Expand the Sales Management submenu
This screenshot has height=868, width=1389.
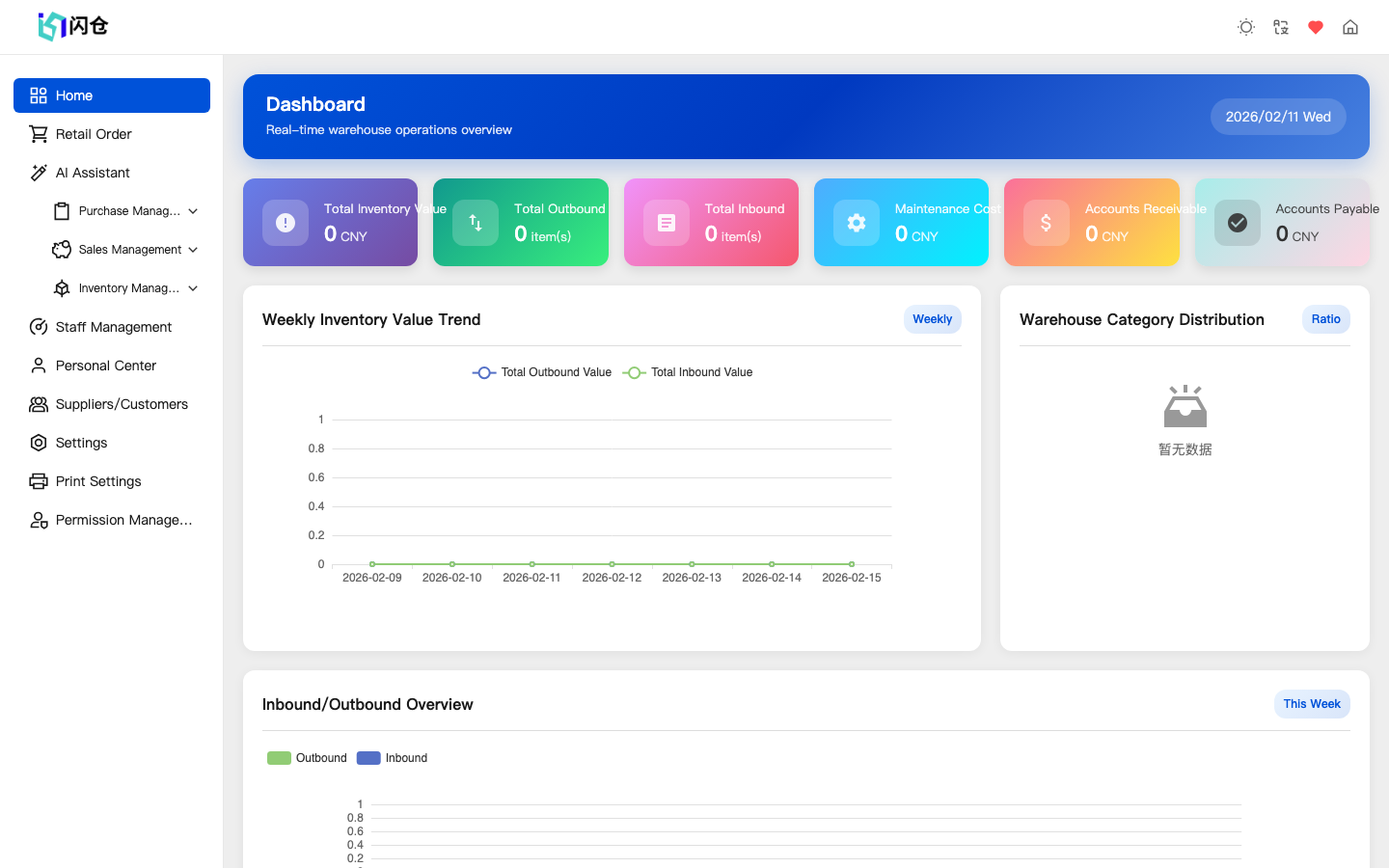[128, 249]
